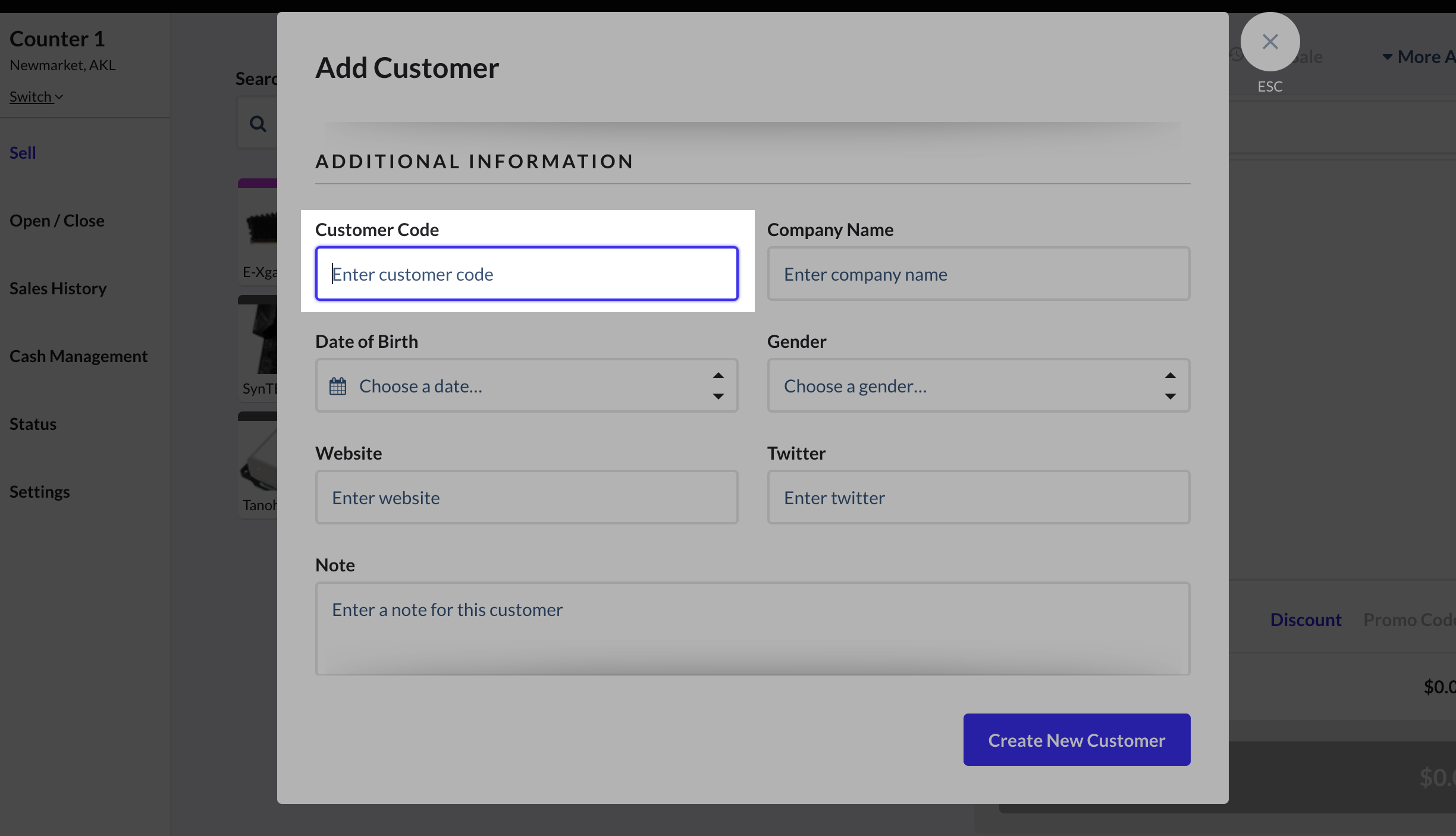Focus the Customer Code input field
1456x836 pixels.
526,274
